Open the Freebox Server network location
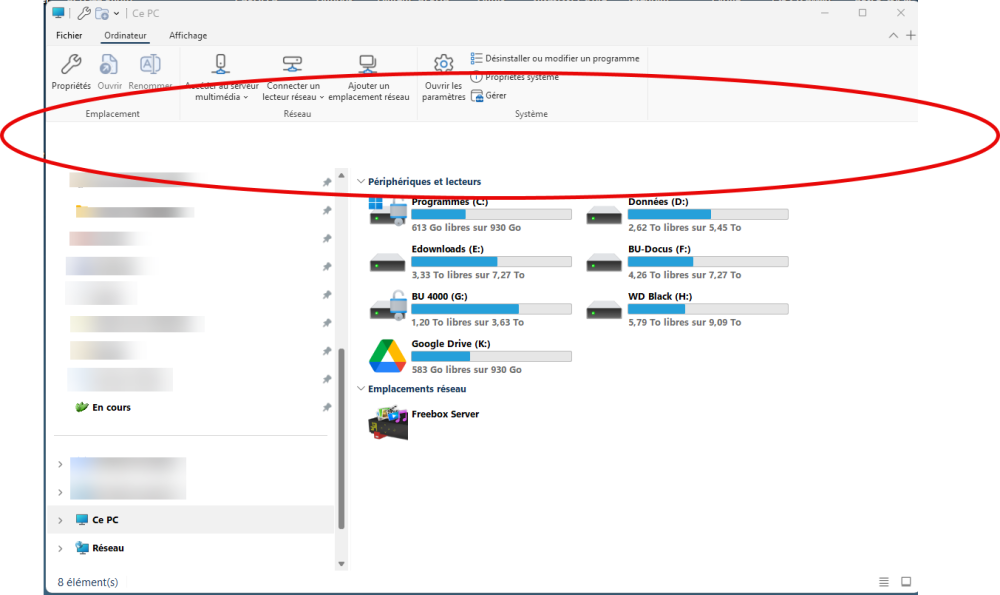Viewport: 1000px width, 595px height. click(387, 423)
